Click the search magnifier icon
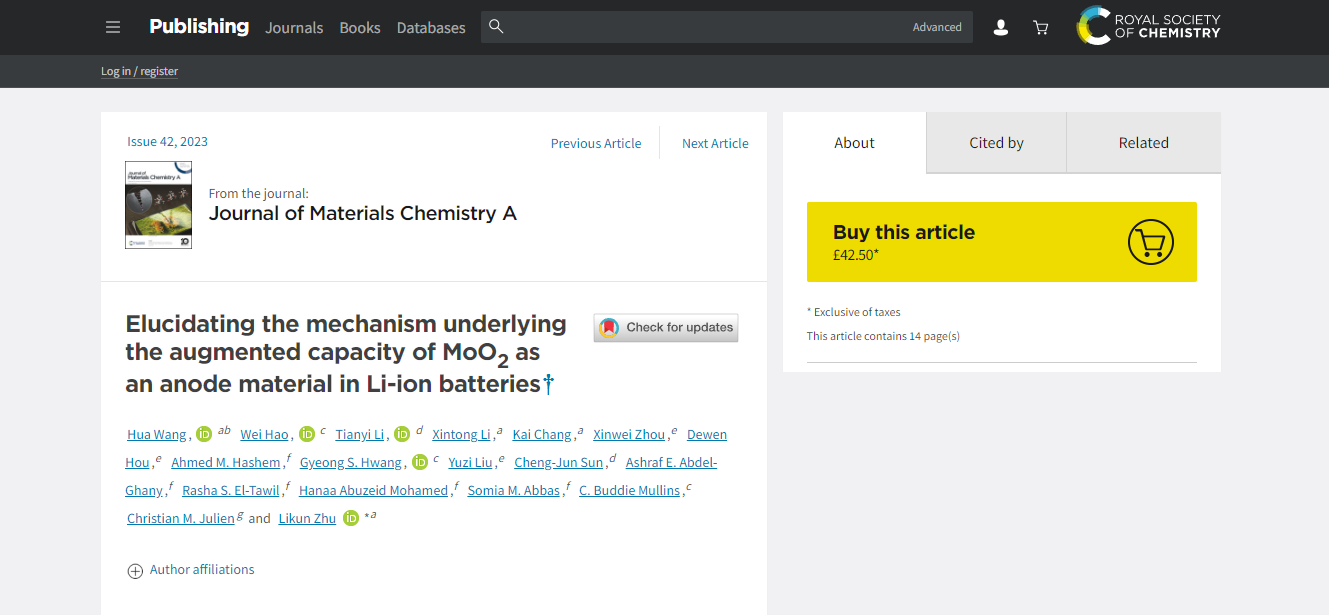 click(x=495, y=26)
